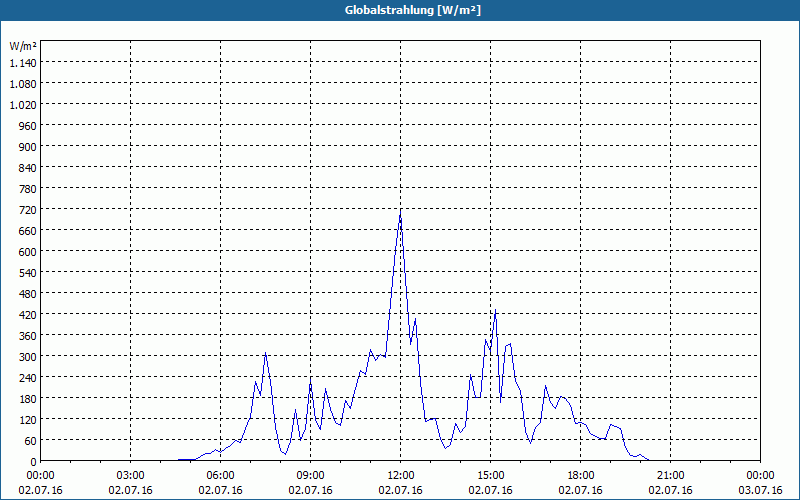Click the 240 y-axis label
This screenshot has height=500, width=800.
point(28,378)
